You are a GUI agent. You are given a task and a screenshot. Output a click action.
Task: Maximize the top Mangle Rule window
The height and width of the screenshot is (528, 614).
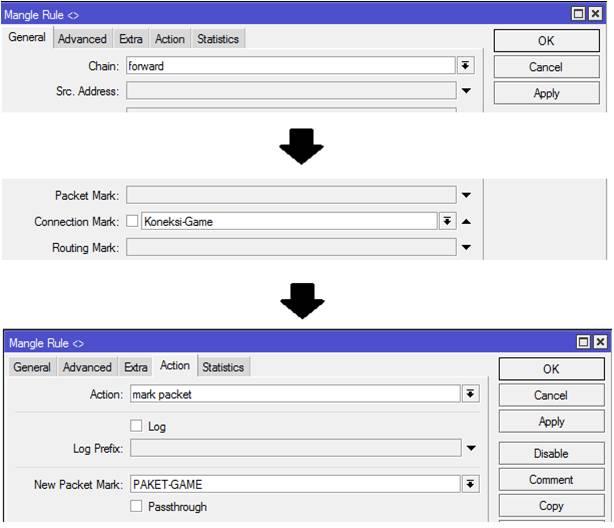[578, 14]
